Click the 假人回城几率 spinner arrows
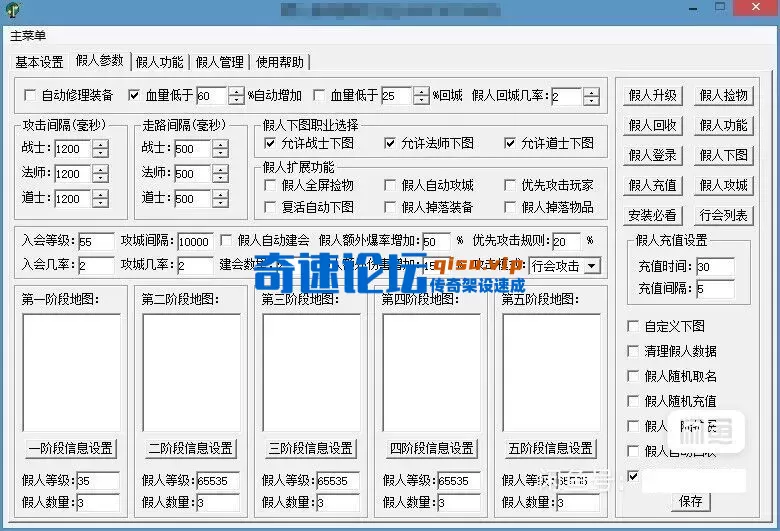The height and width of the screenshot is (531, 780). tap(591, 96)
